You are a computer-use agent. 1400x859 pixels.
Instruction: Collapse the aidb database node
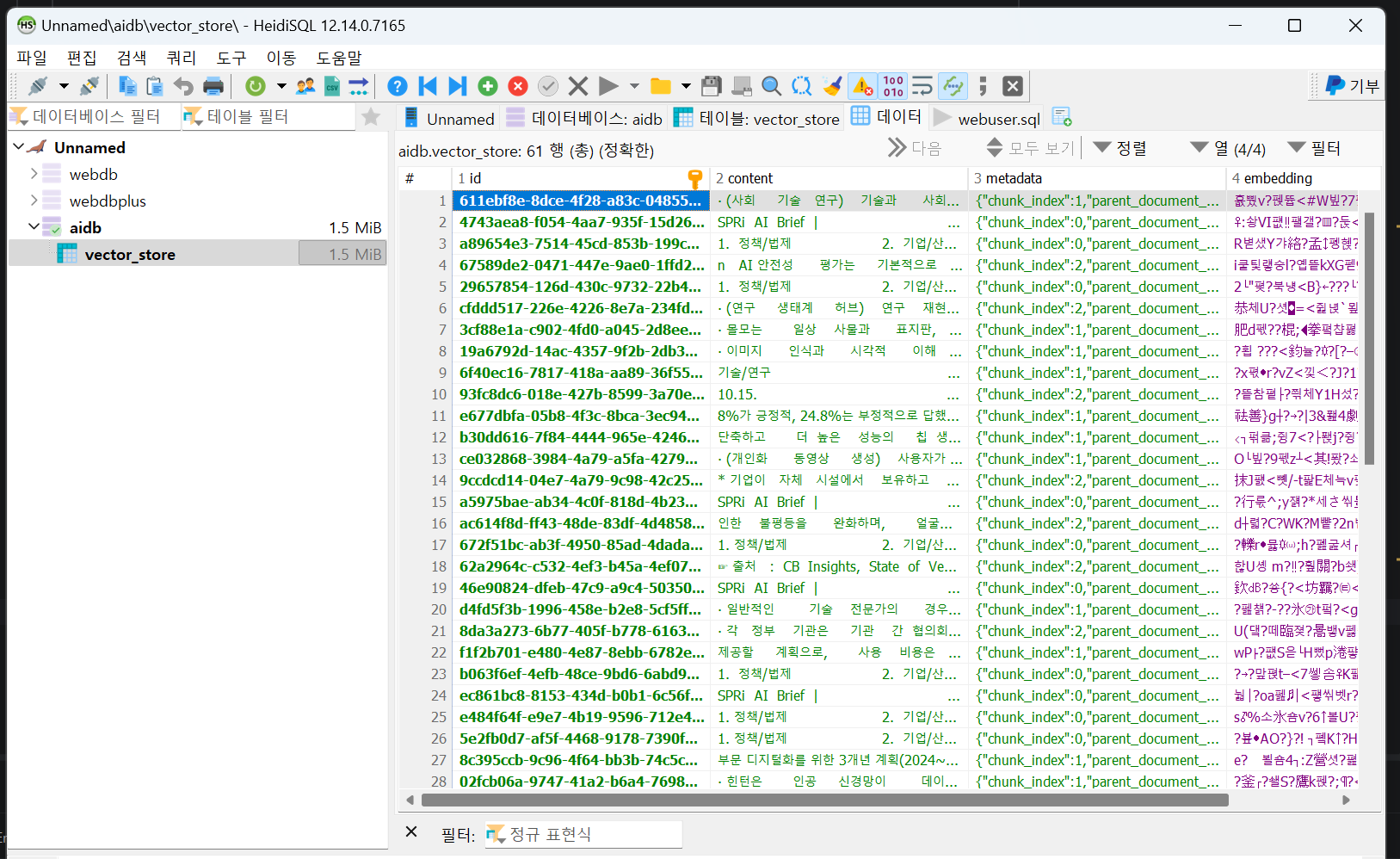tap(34, 227)
